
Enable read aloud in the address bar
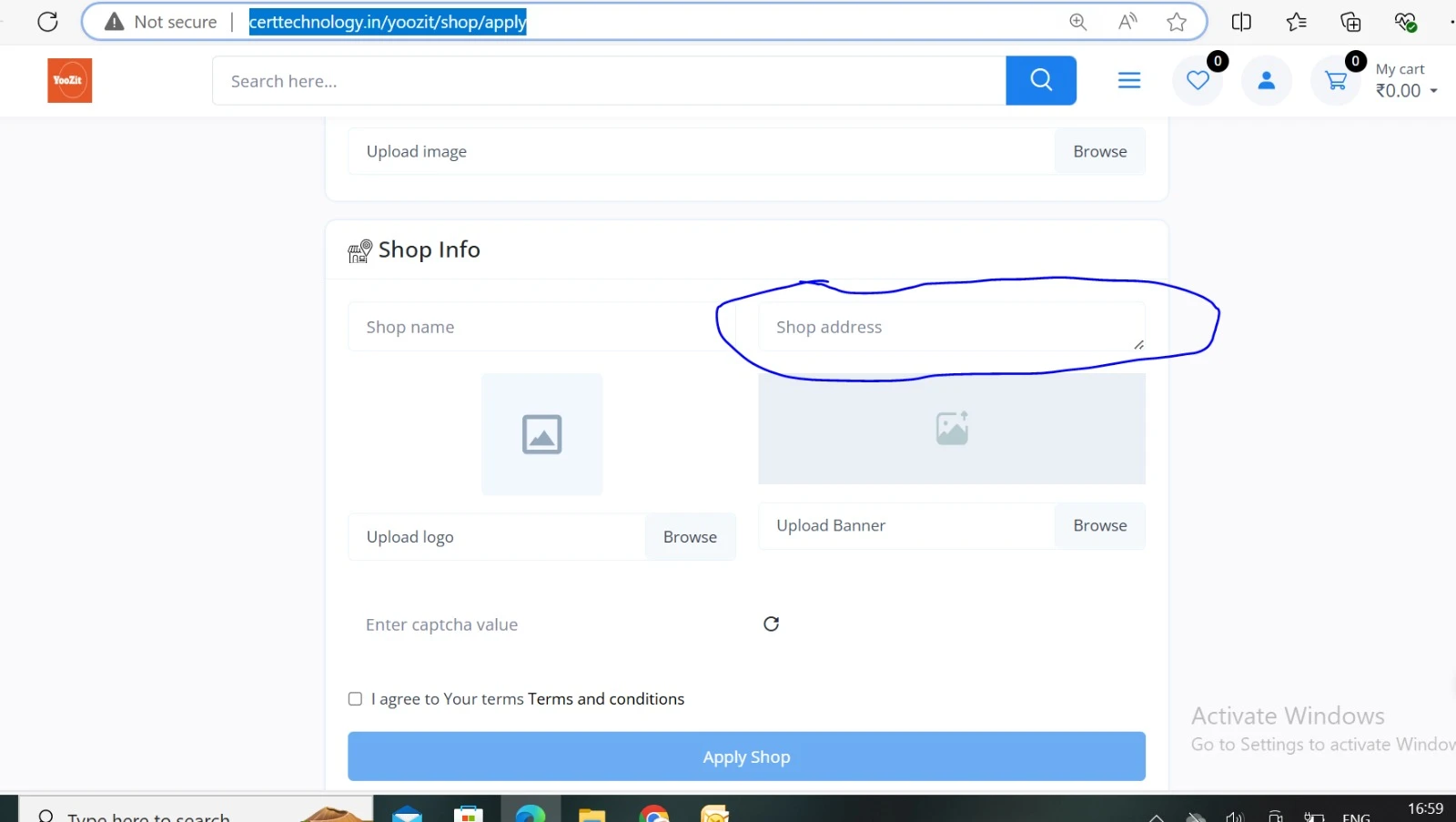[x=1127, y=21]
